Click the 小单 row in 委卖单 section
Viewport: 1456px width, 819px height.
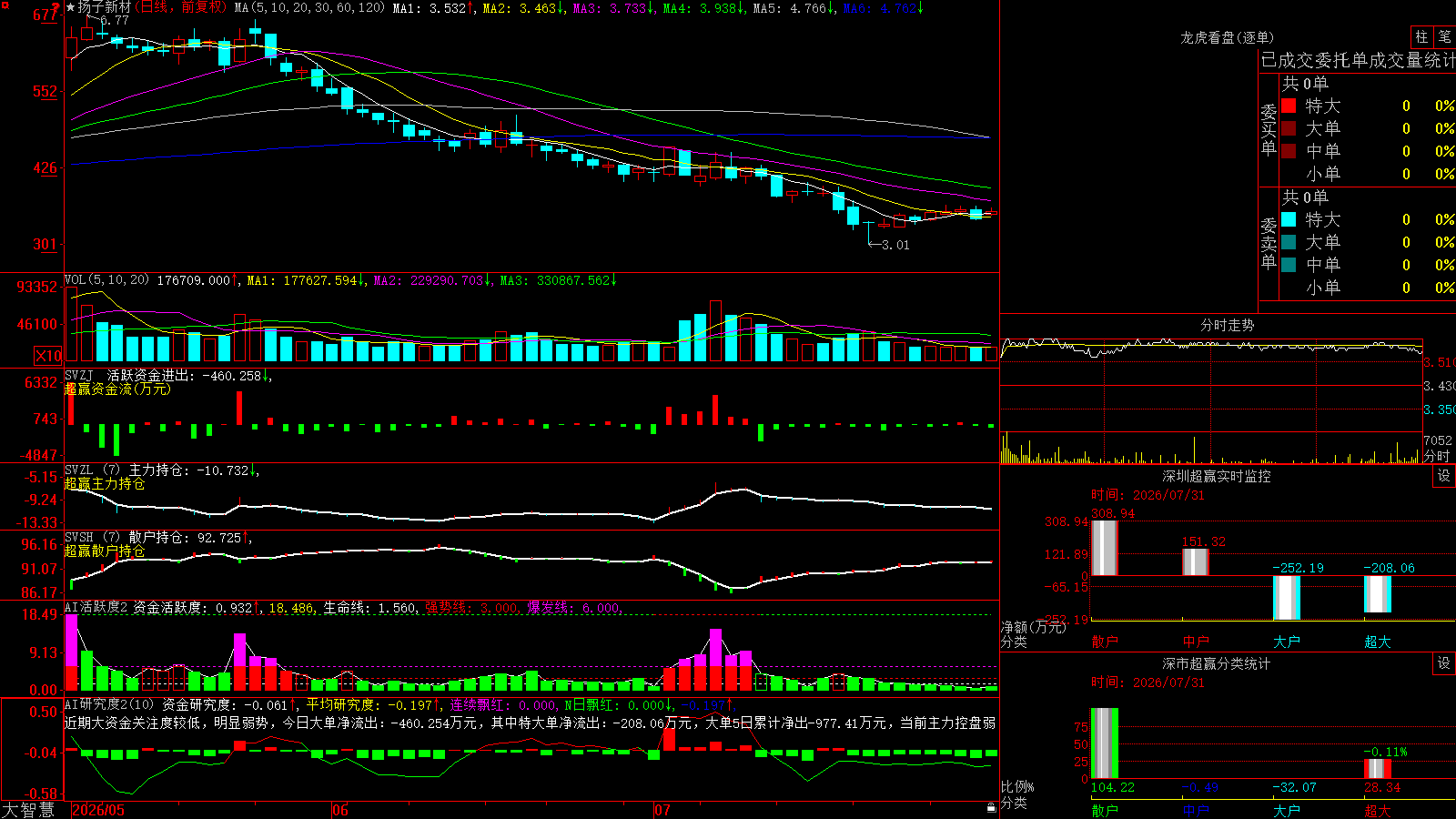pos(1369,288)
